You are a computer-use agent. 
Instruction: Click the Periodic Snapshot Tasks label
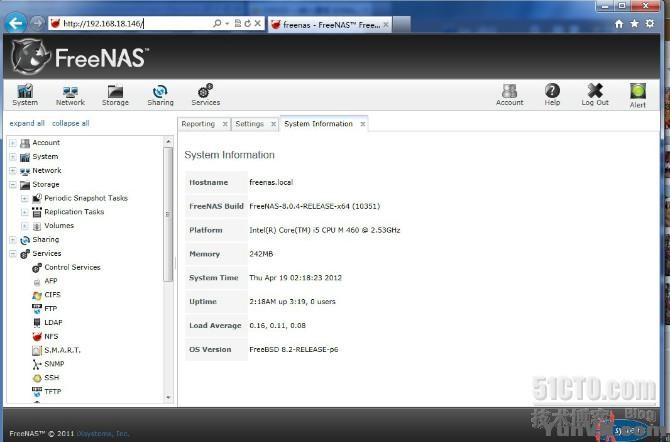pyautogui.click(x=86, y=198)
